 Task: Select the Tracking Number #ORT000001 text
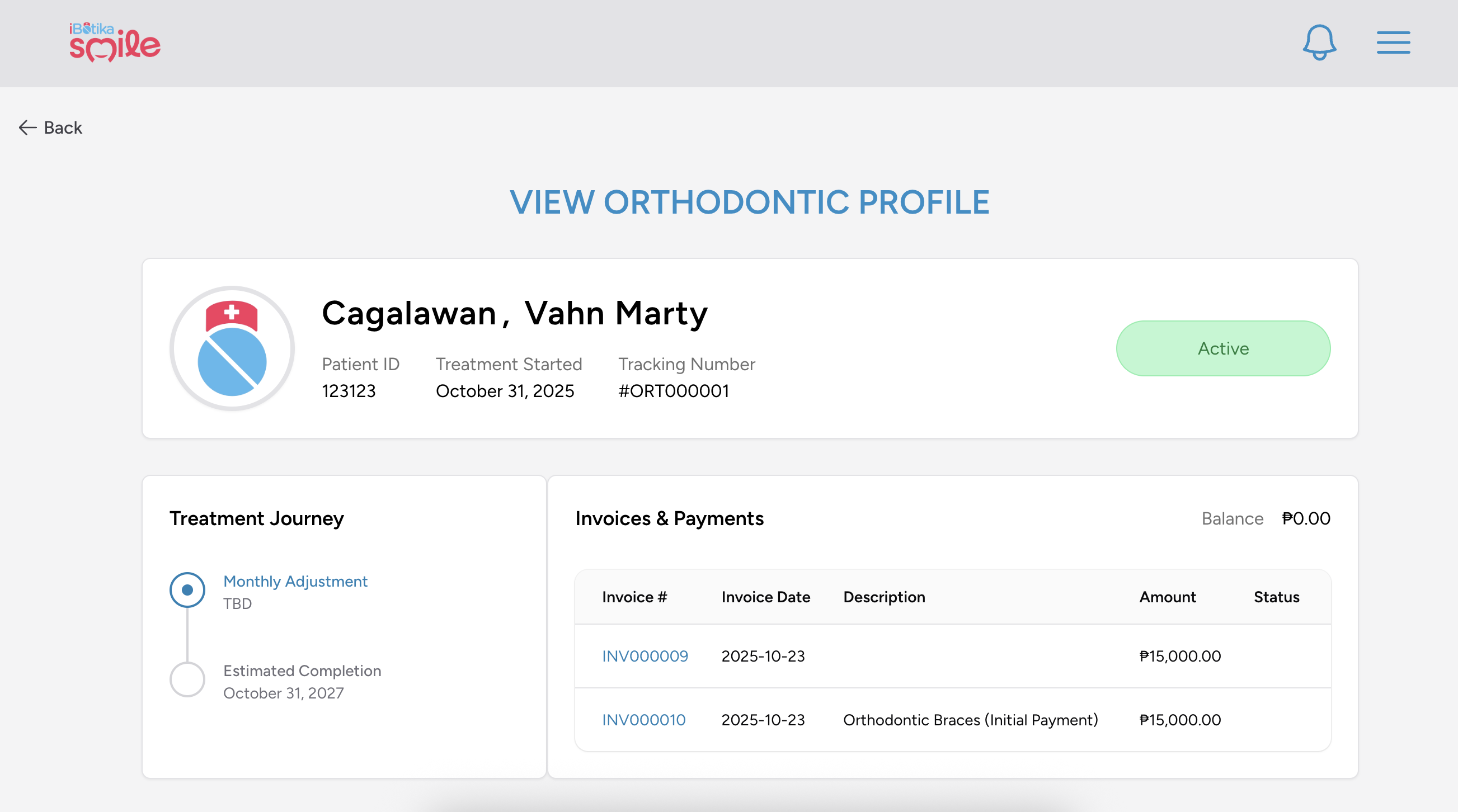click(674, 390)
